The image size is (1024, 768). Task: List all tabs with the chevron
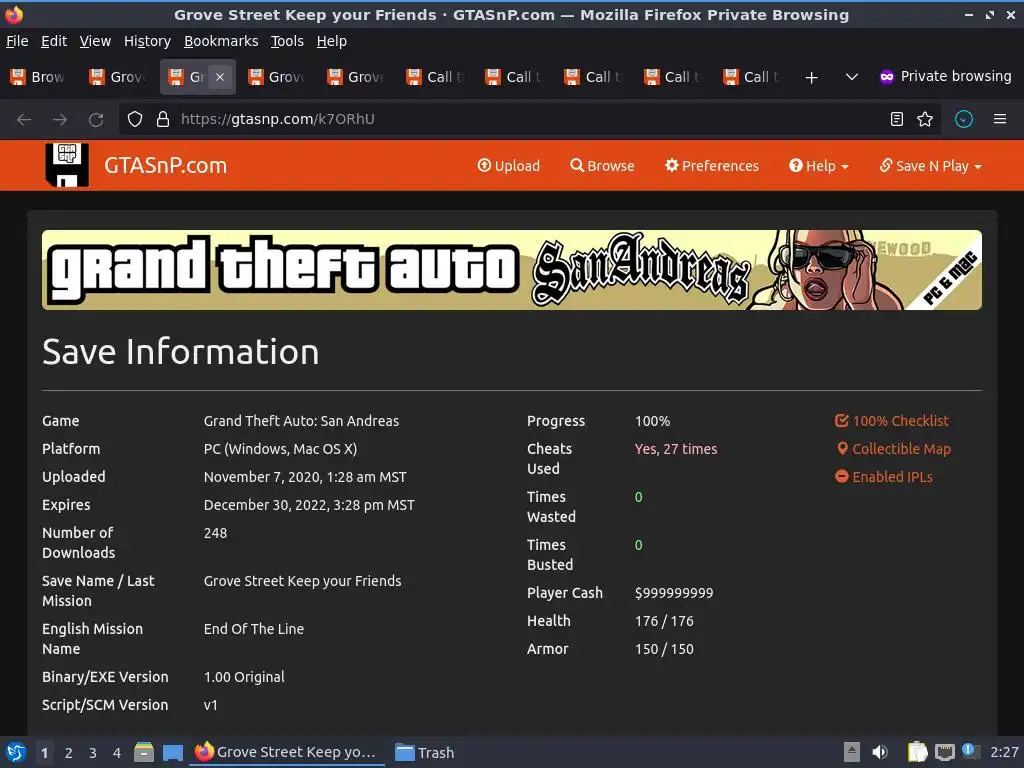click(x=852, y=77)
